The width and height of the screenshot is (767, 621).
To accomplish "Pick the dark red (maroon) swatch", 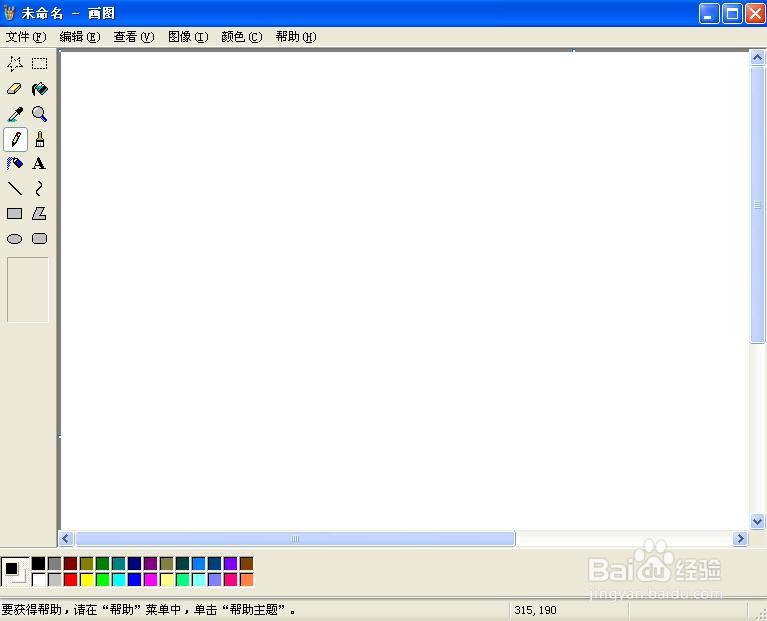I will pyautogui.click(x=70, y=564).
